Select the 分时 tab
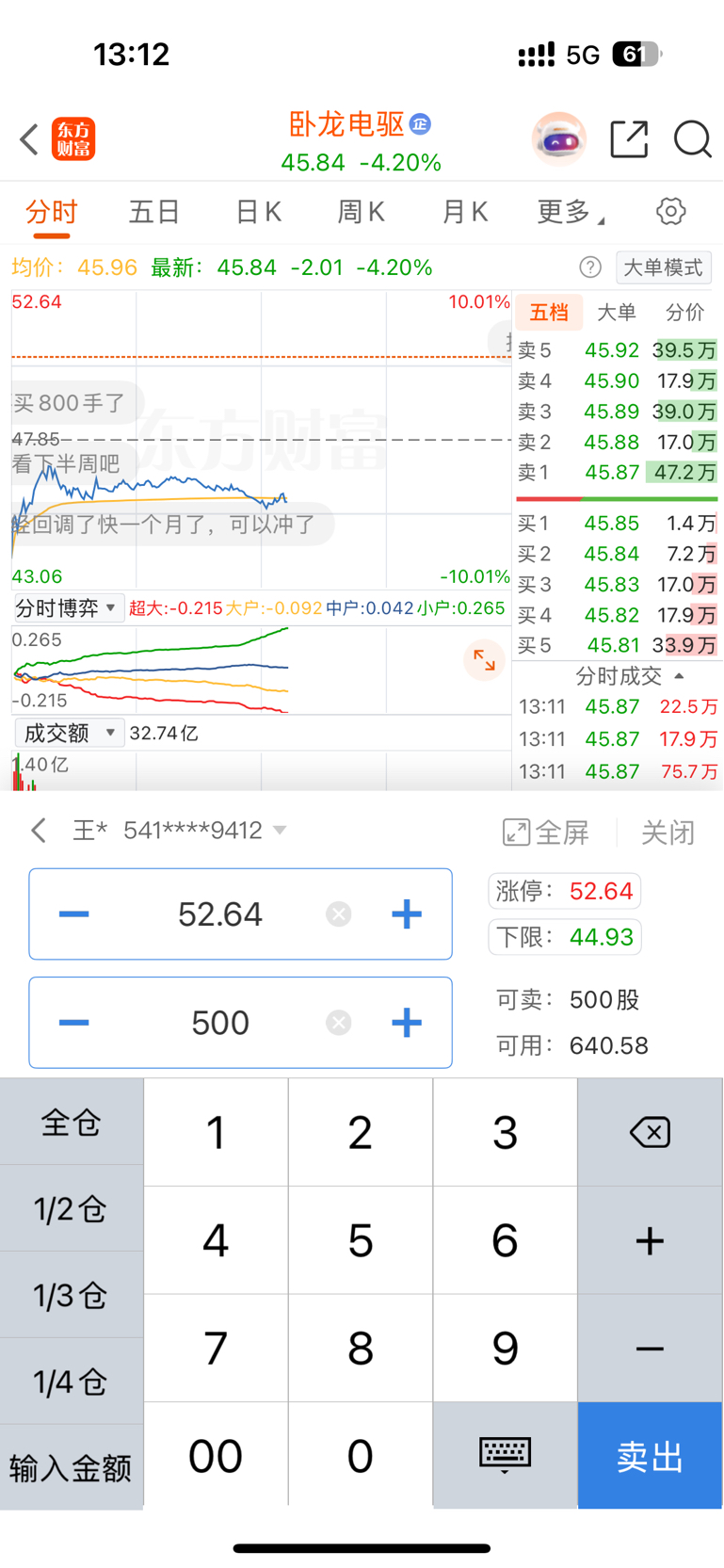 click(51, 211)
